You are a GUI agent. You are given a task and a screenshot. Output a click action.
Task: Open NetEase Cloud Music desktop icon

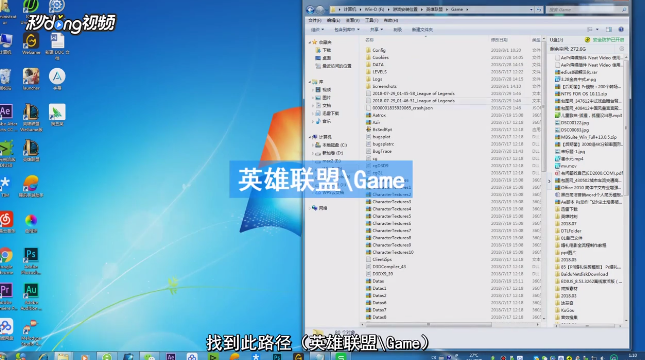pyautogui.click(x=6, y=223)
